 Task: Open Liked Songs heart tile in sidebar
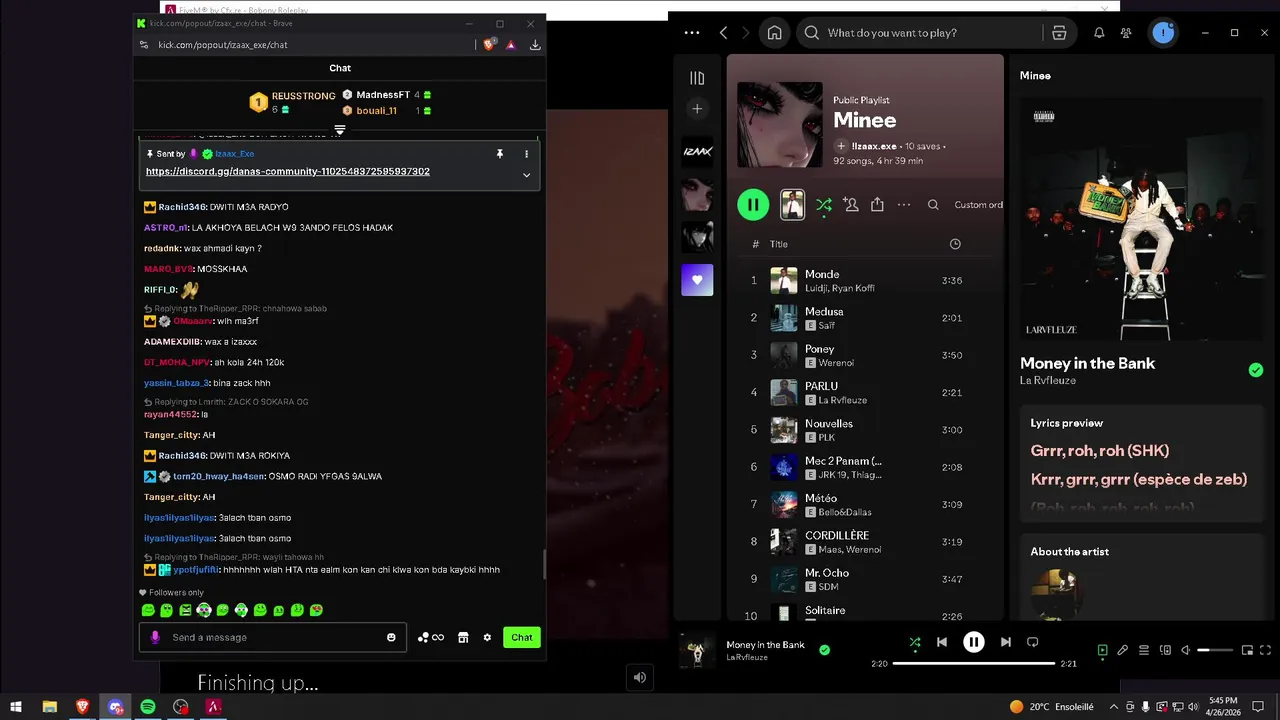697,280
